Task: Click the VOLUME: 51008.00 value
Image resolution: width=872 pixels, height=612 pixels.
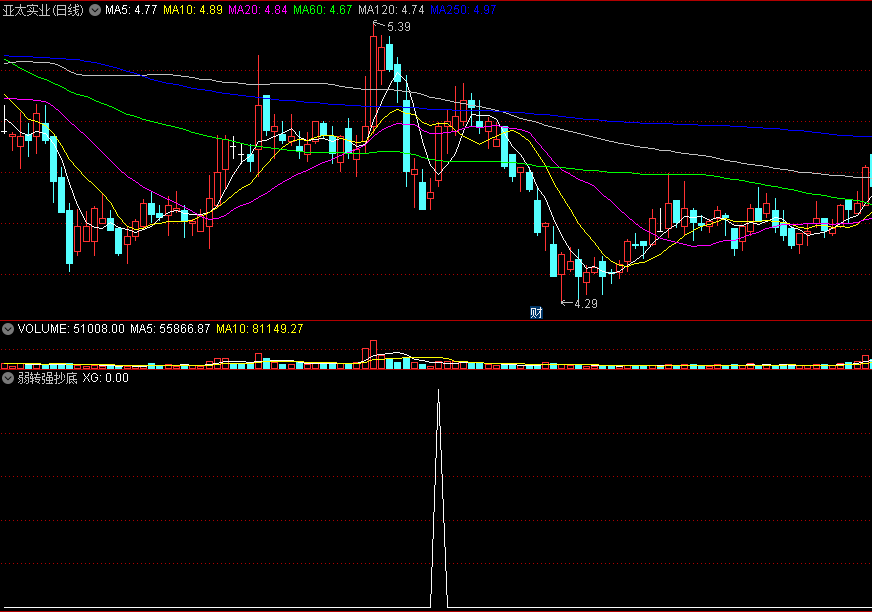Action: [x=71, y=329]
